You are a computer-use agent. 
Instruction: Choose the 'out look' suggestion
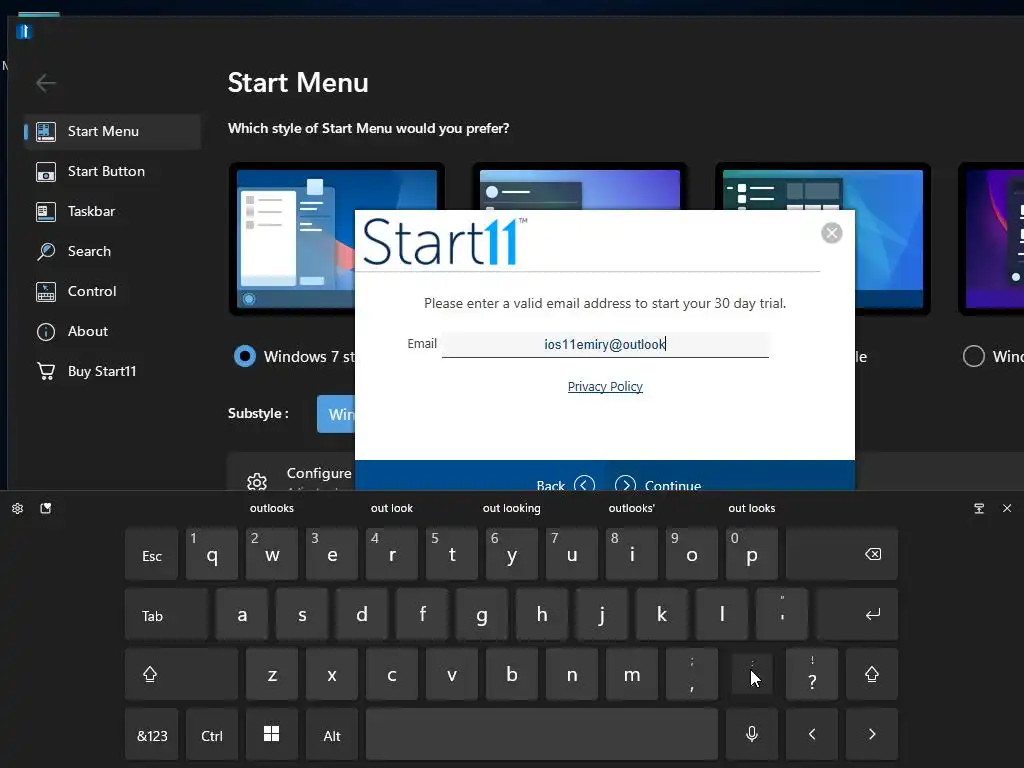click(x=392, y=508)
